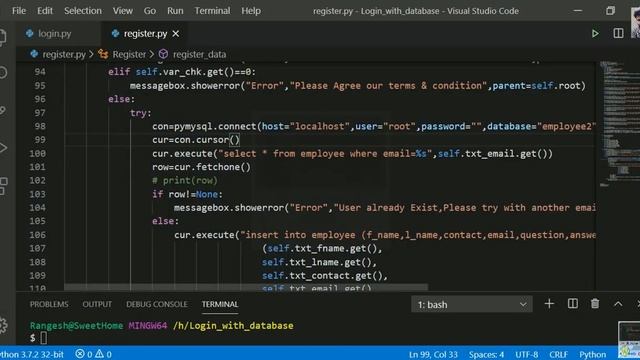Click the self.txt_lname.get() line
The height and width of the screenshot is (360, 640).
pos(319,262)
